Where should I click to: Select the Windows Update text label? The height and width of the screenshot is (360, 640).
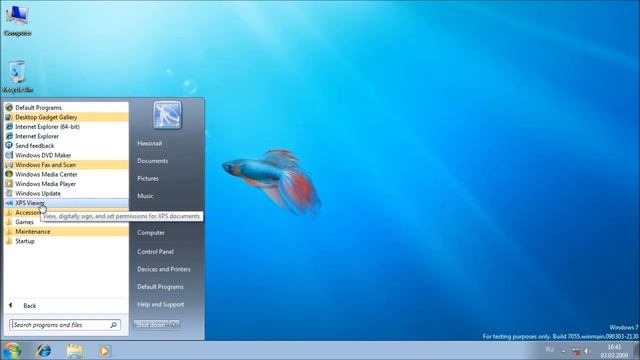coord(38,193)
